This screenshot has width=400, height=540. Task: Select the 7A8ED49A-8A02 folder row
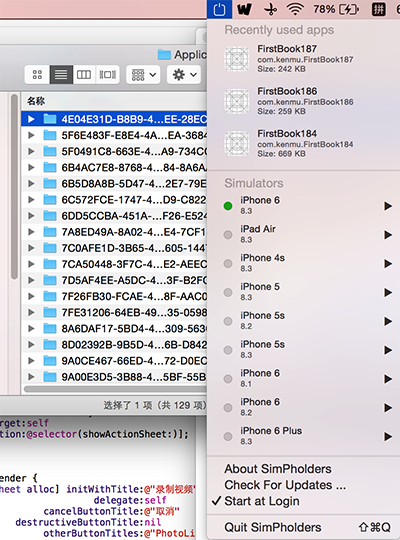point(114,232)
